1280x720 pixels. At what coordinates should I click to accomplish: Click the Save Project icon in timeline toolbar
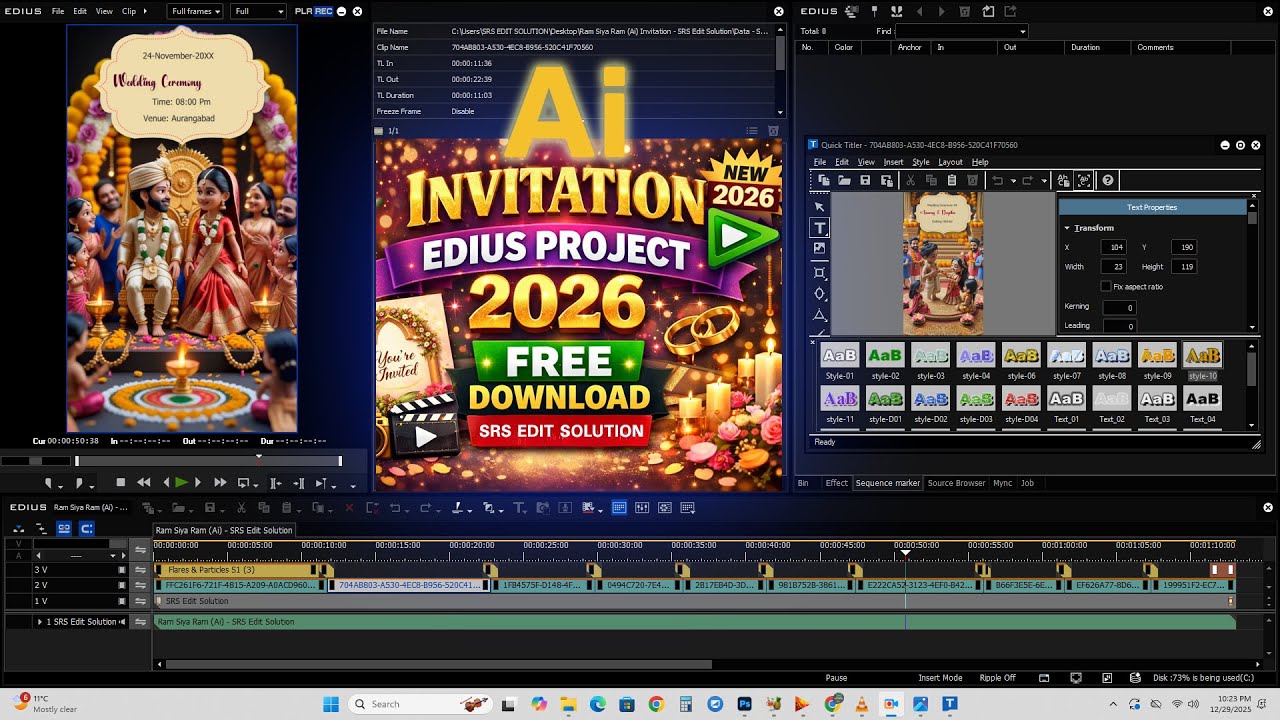coord(209,508)
